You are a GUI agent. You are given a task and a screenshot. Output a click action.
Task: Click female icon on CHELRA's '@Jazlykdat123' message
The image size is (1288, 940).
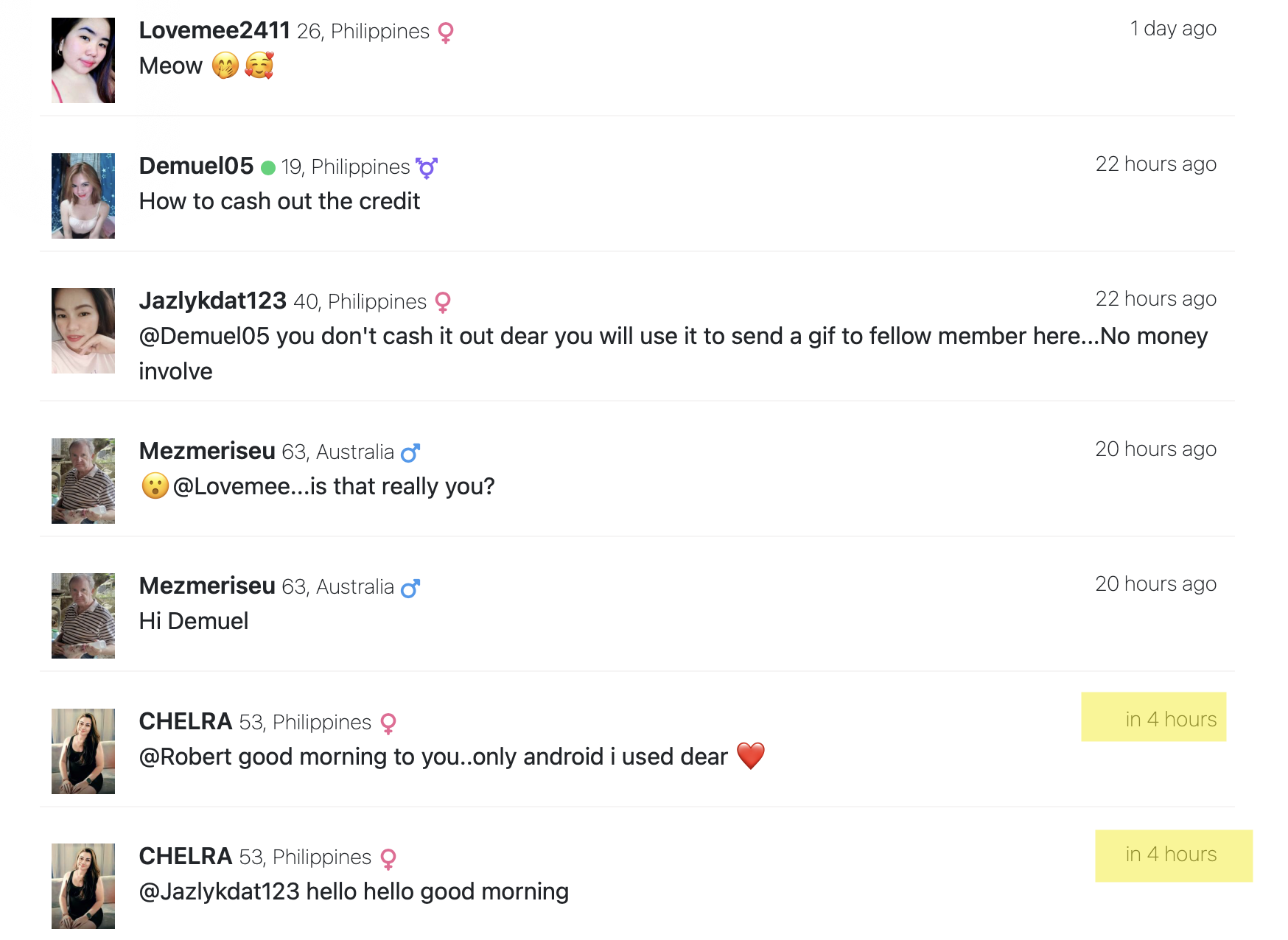[388, 858]
